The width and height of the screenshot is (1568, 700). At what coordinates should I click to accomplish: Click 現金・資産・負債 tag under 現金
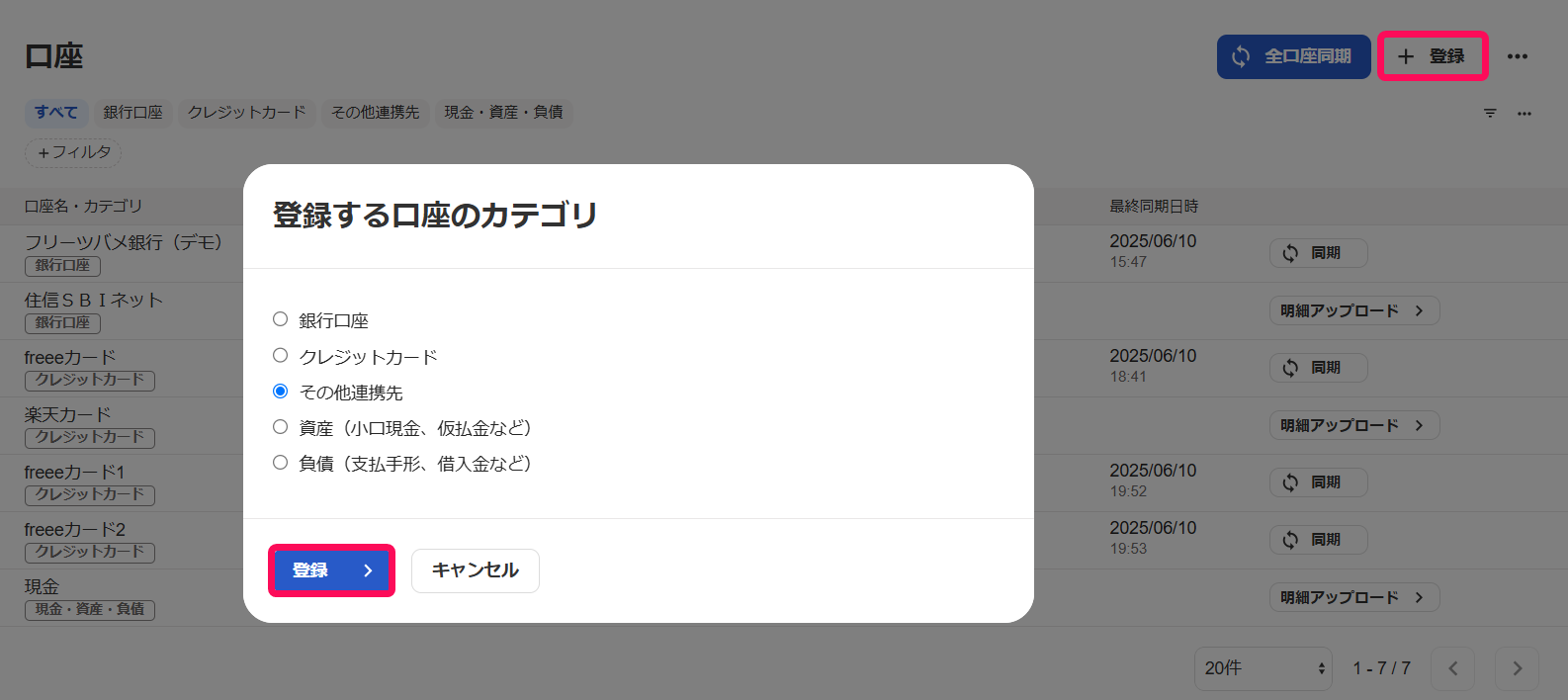(x=90, y=609)
